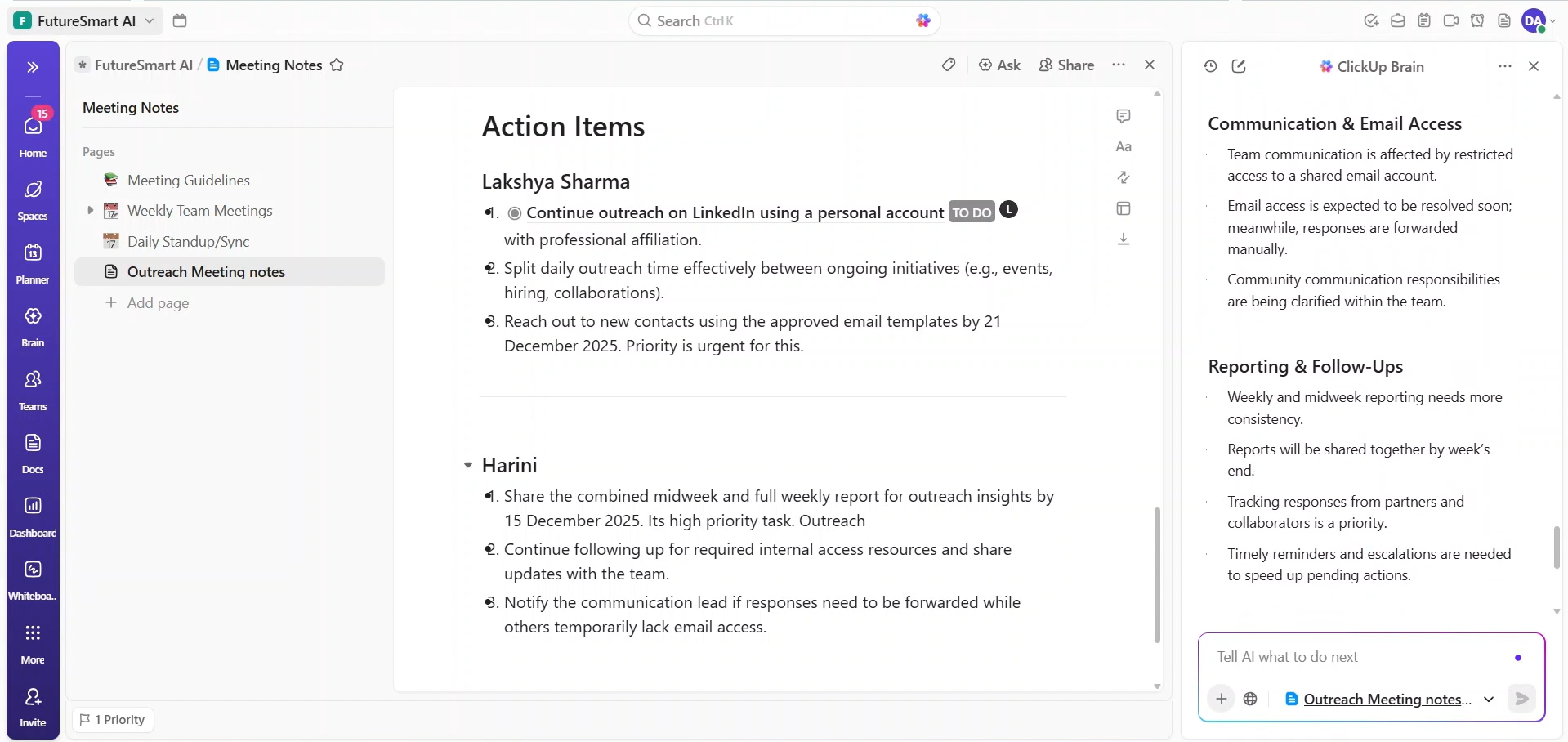Open the briefcase icon in the top bar
The image size is (1568, 742).
click(1398, 20)
